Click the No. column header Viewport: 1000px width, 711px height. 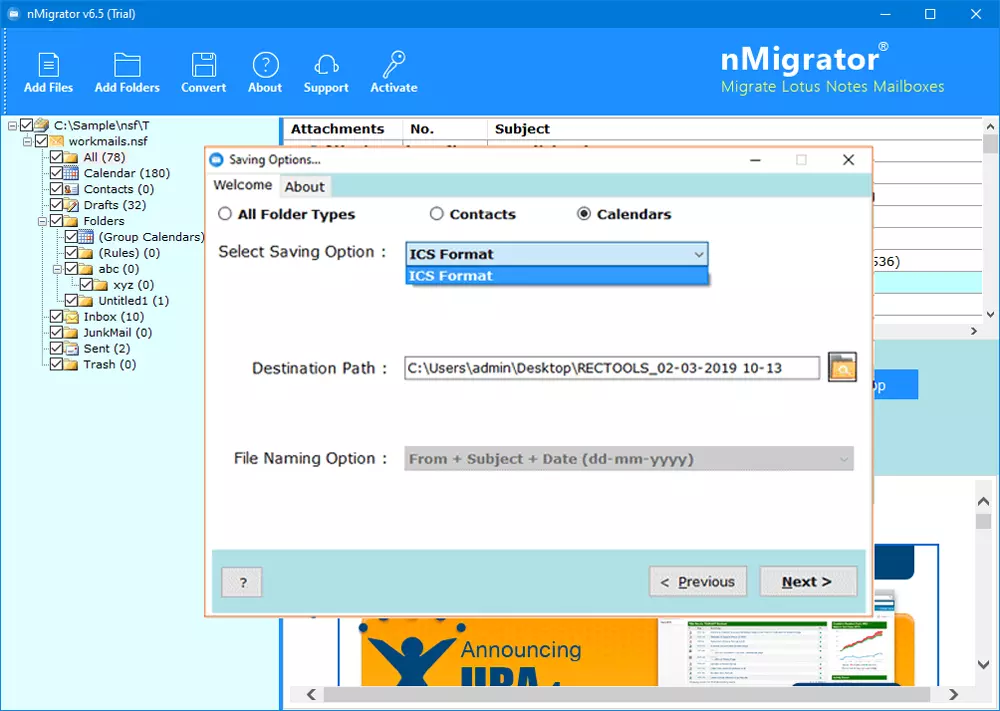tap(422, 129)
